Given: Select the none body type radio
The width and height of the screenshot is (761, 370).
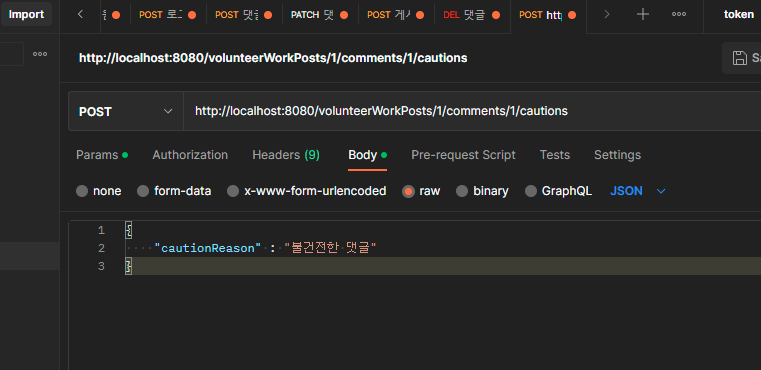Looking at the screenshot, I should tap(82, 191).
